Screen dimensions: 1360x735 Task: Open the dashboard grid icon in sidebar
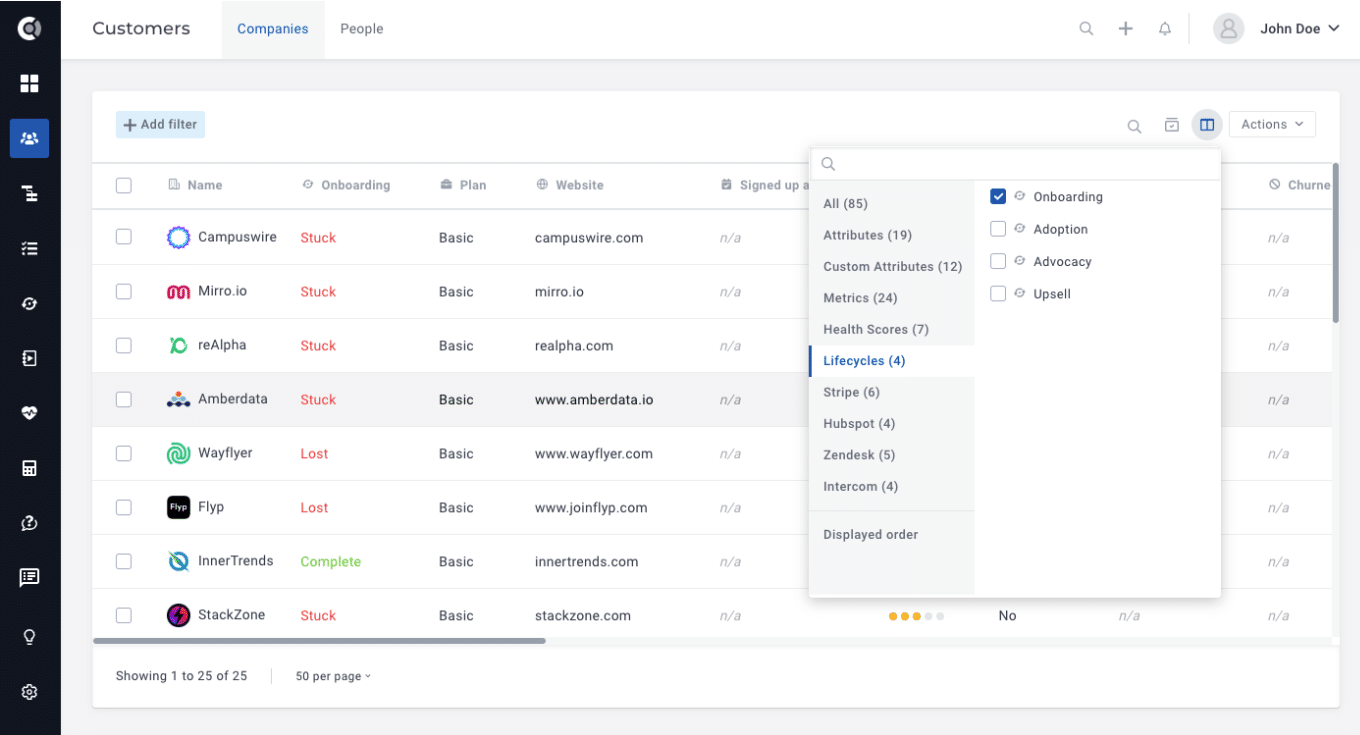point(29,83)
